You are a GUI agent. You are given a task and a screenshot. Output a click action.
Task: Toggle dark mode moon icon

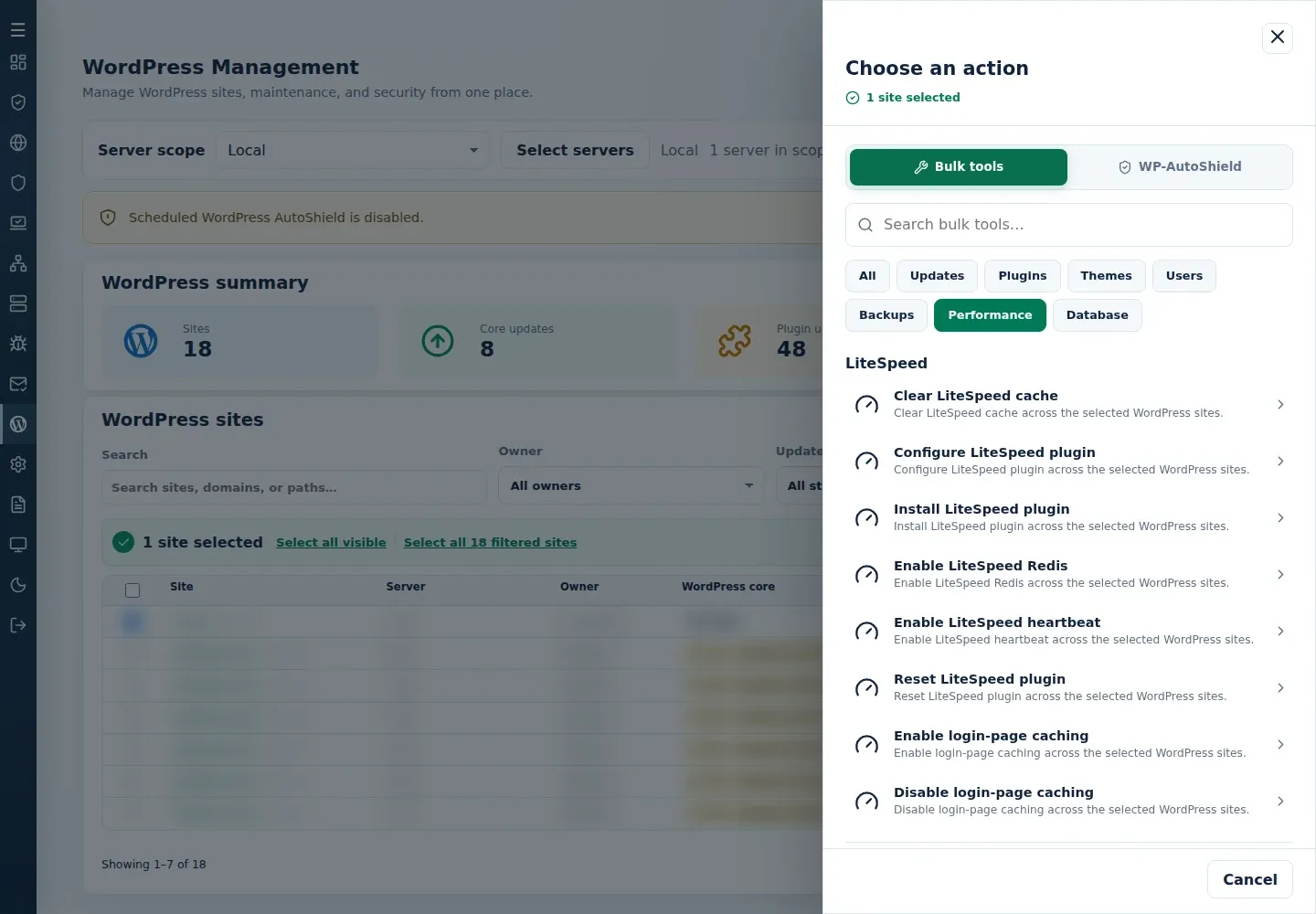[x=18, y=585]
